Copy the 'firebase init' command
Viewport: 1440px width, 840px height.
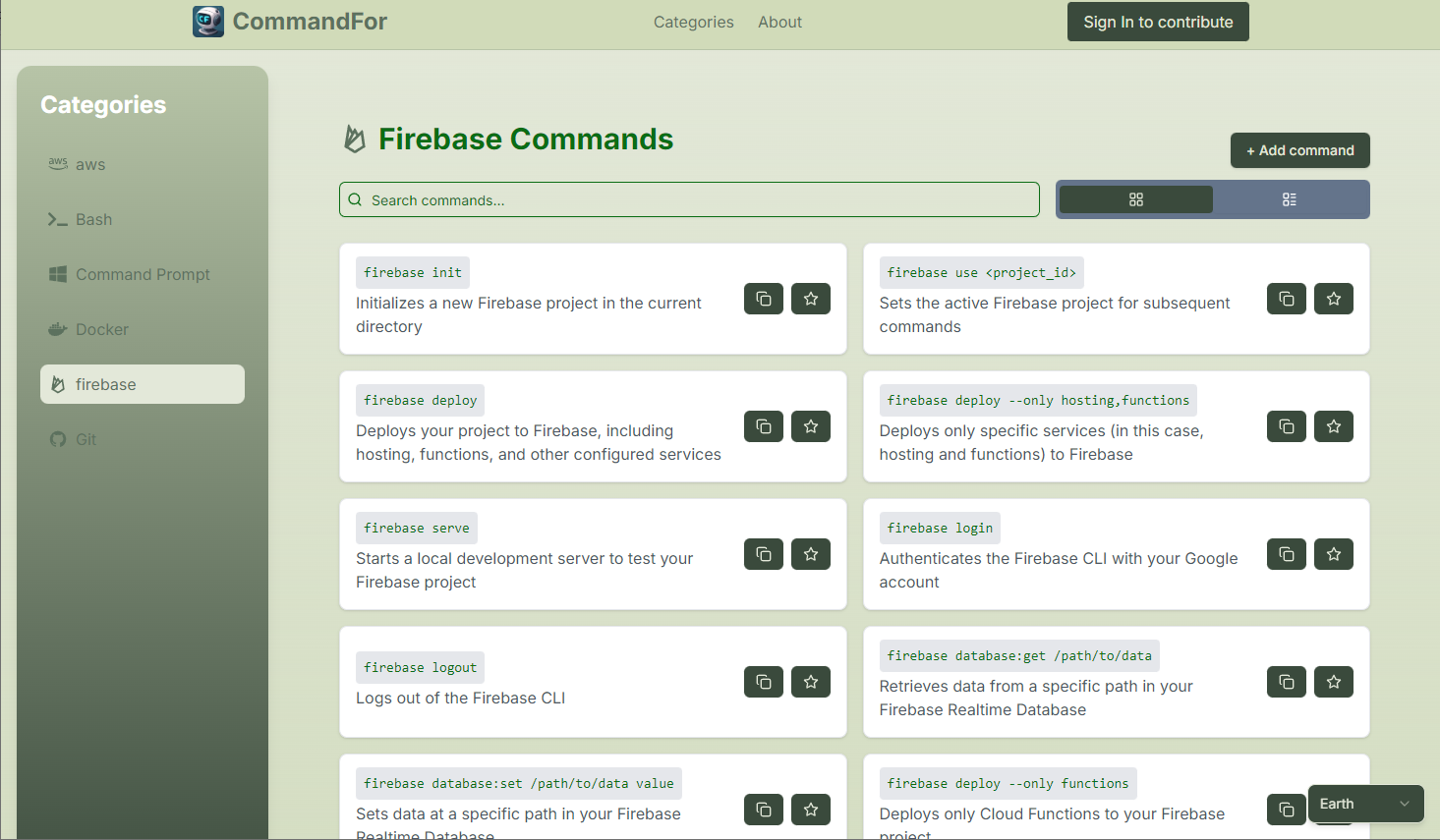tap(764, 299)
